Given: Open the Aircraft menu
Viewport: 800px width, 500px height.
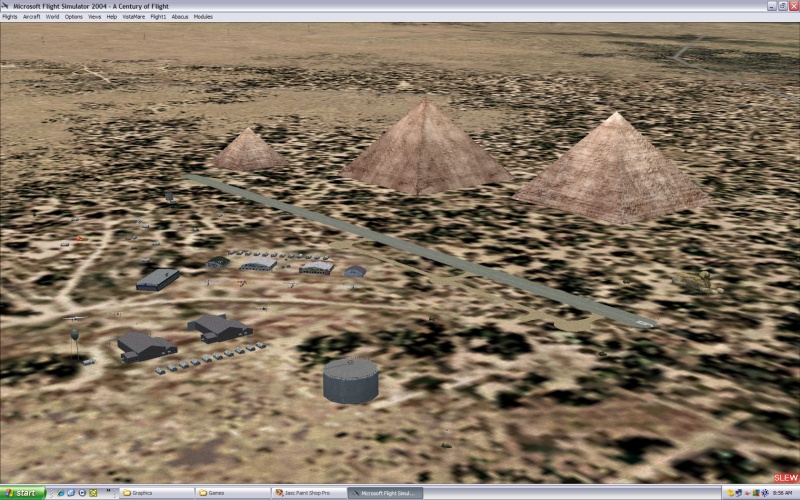Looking at the screenshot, I should (x=32, y=17).
